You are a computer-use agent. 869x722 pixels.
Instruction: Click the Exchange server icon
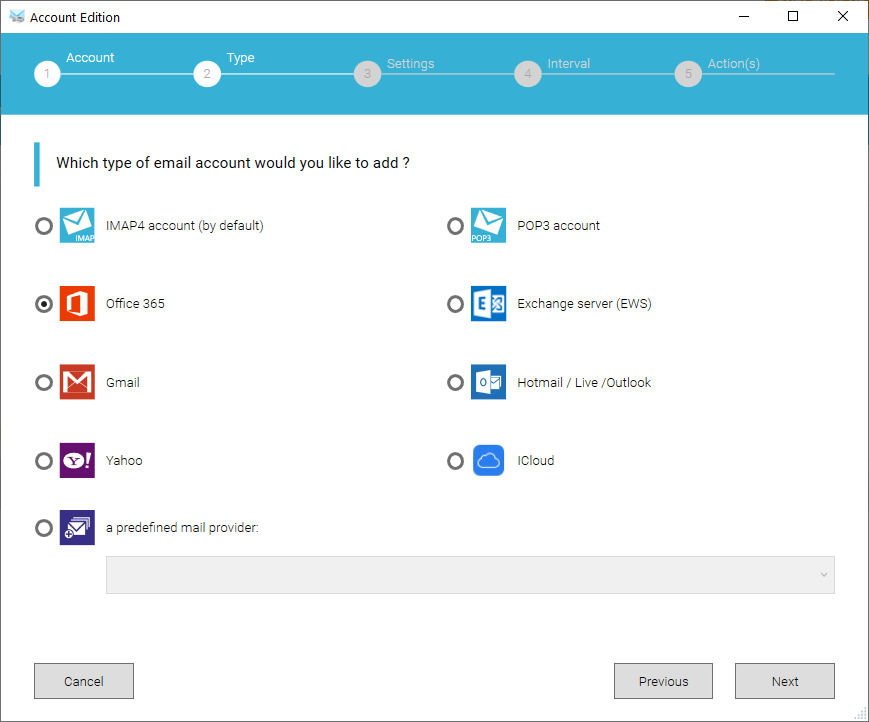[488, 304]
